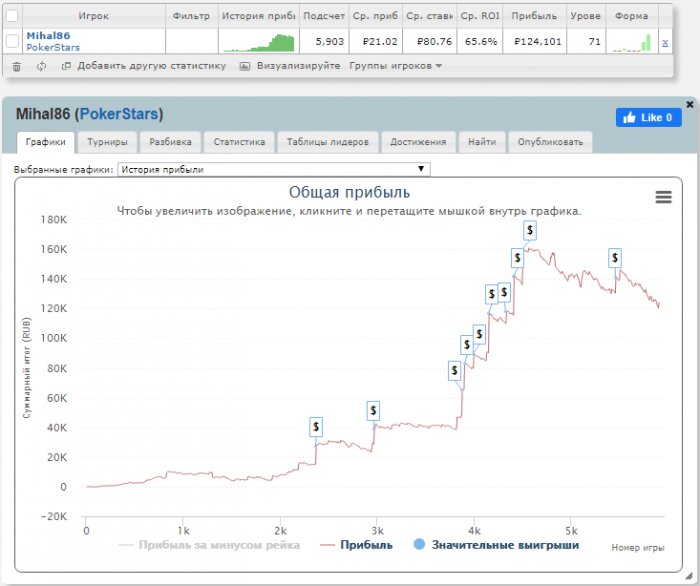Sort by Подсчет column header
The image size is (700, 586).
(324, 16)
